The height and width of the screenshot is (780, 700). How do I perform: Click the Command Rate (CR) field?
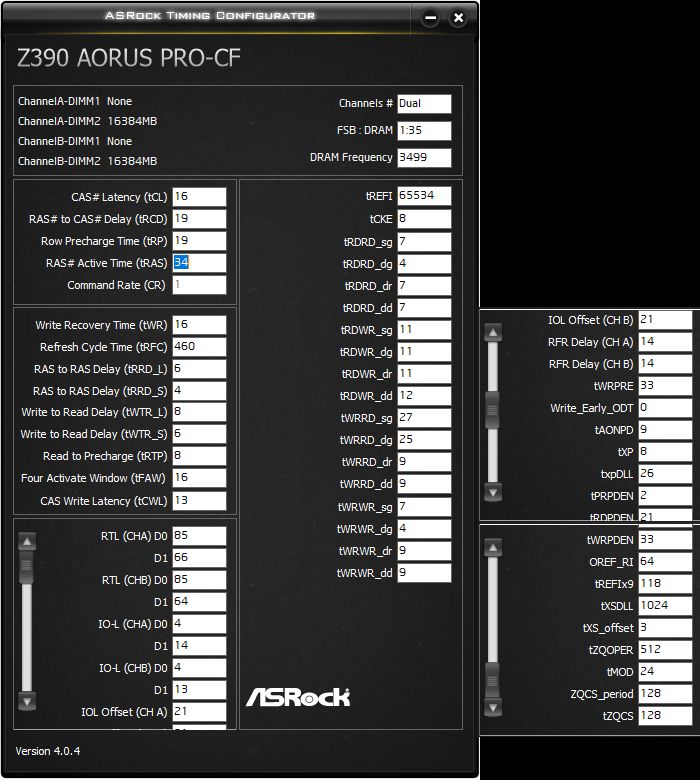pyautogui.click(x=199, y=285)
